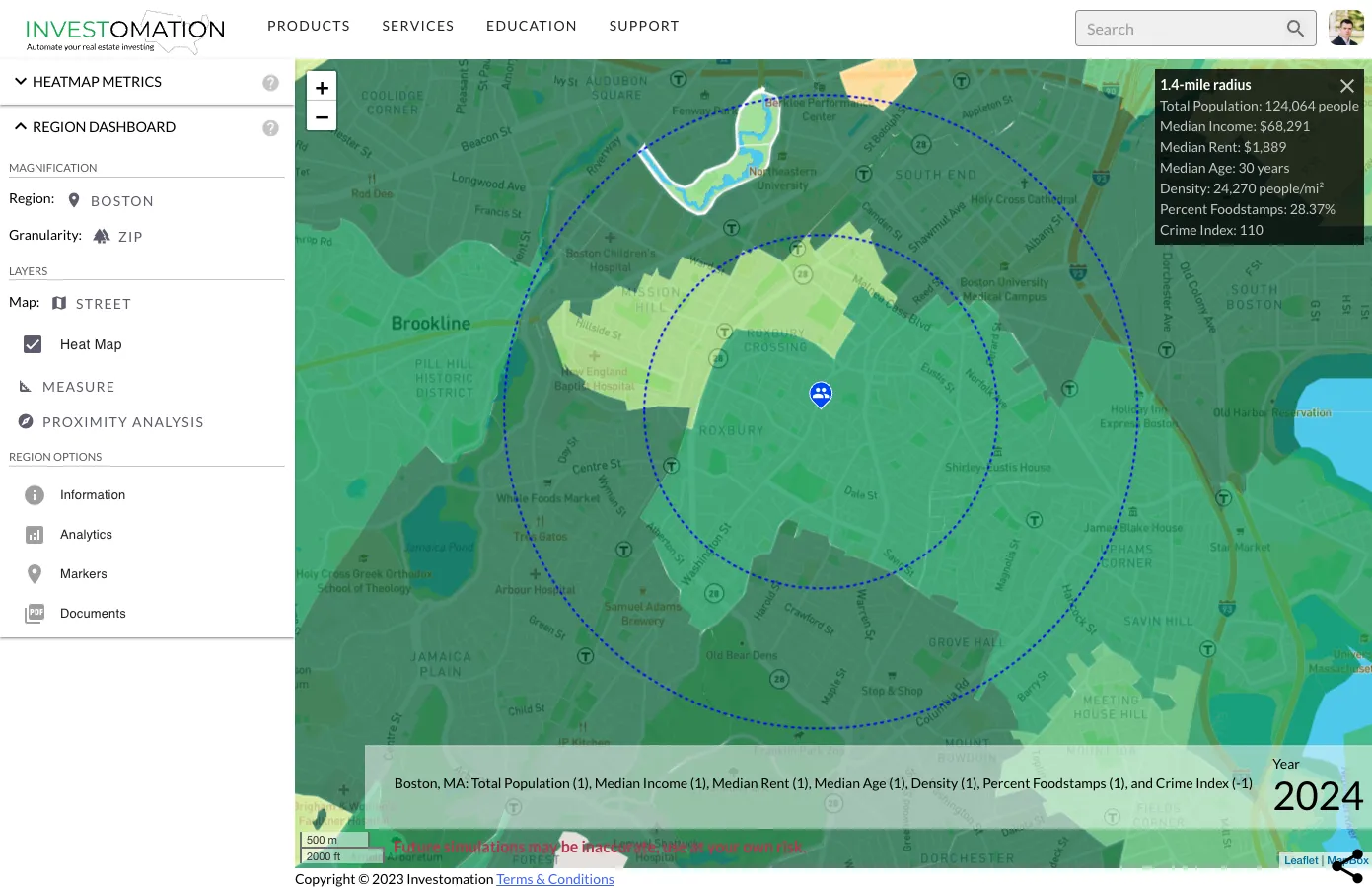Open the user profile avatar

click(1345, 28)
